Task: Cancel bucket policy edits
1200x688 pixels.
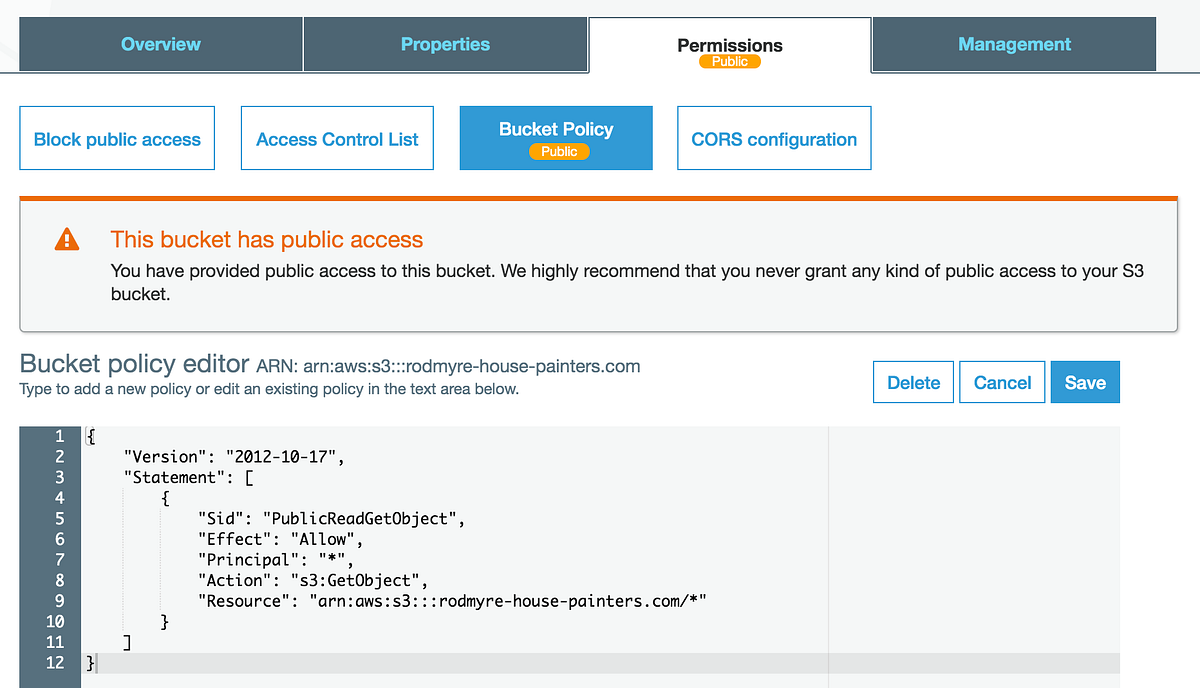Action: click(x=1002, y=381)
